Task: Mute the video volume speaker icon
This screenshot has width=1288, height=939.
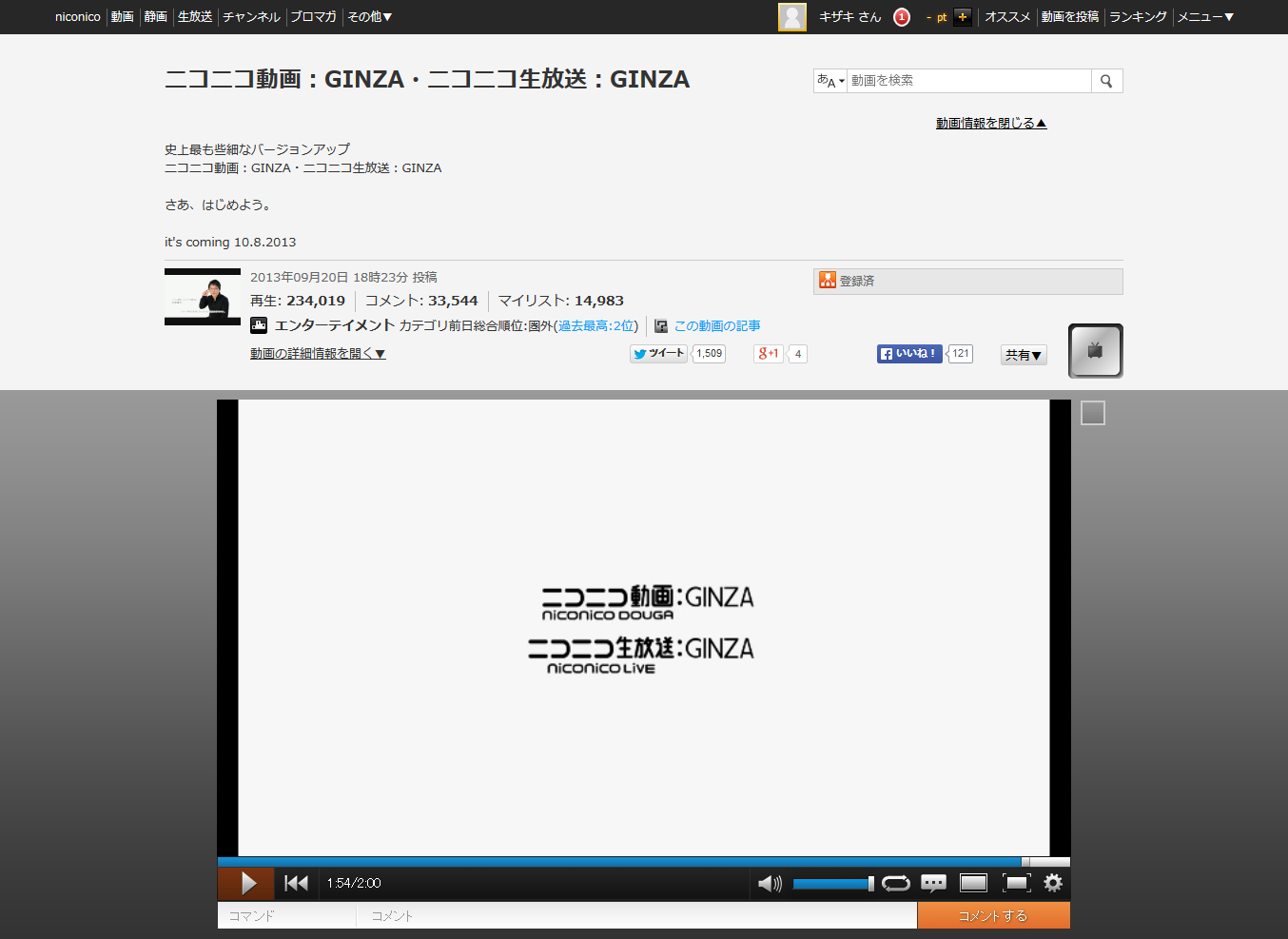Action: coord(770,883)
